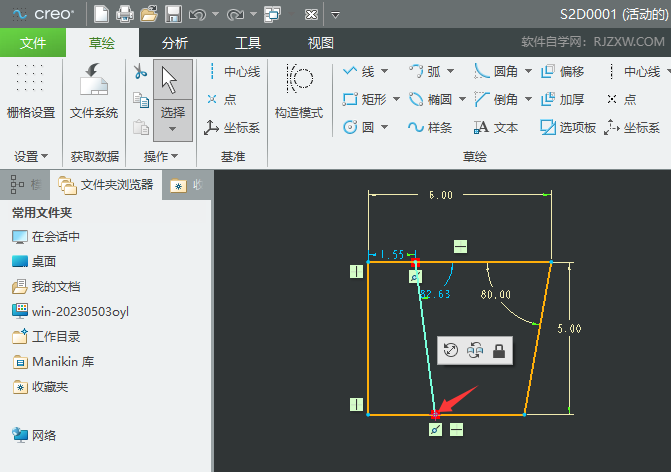Select sketch 坐标系 tool in 草绘 group
The width and height of the screenshot is (671, 472).
click(x=632, y=128)
